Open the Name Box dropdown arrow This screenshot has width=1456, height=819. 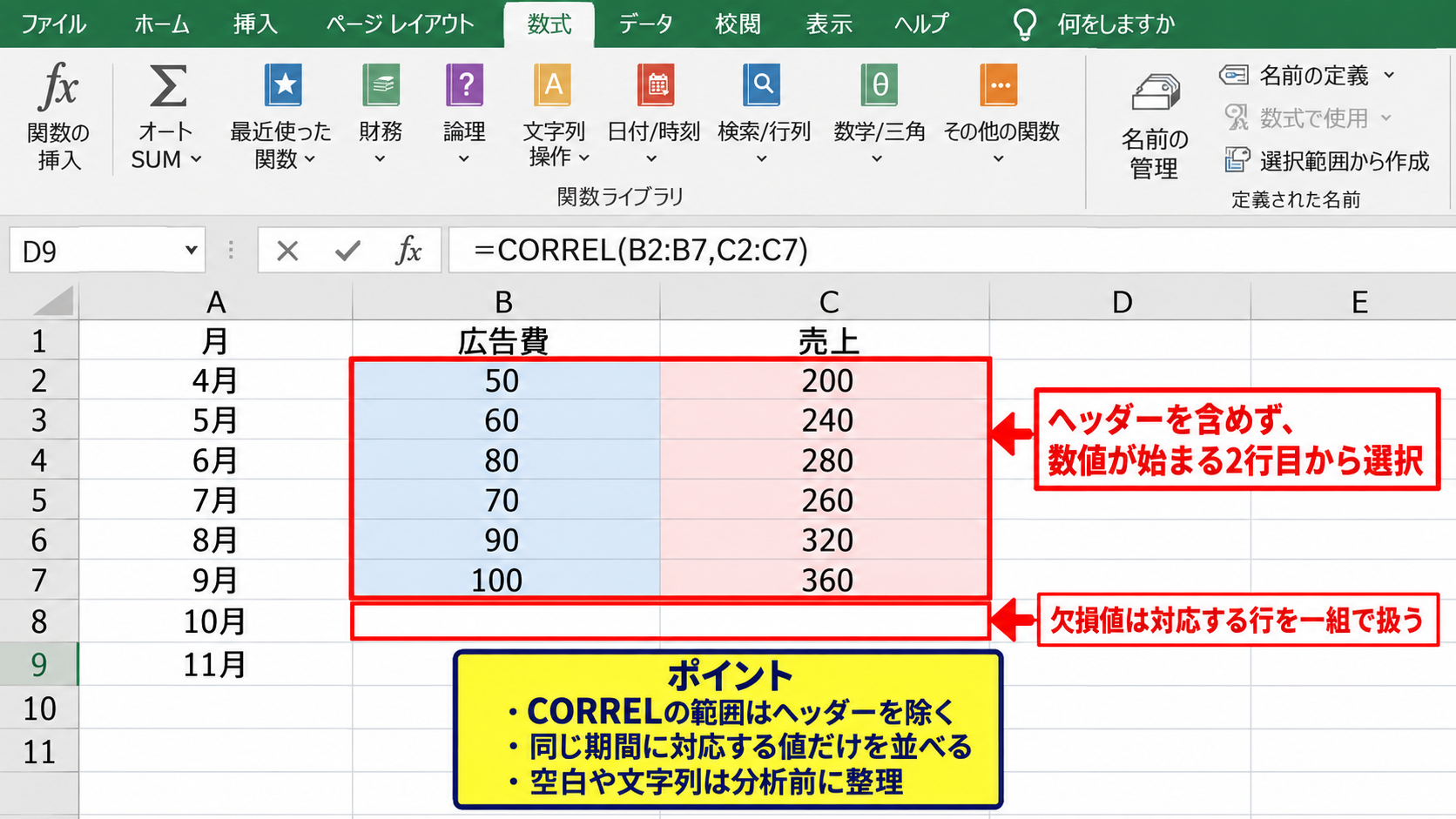pyautogui.click(x=191, y=251)
